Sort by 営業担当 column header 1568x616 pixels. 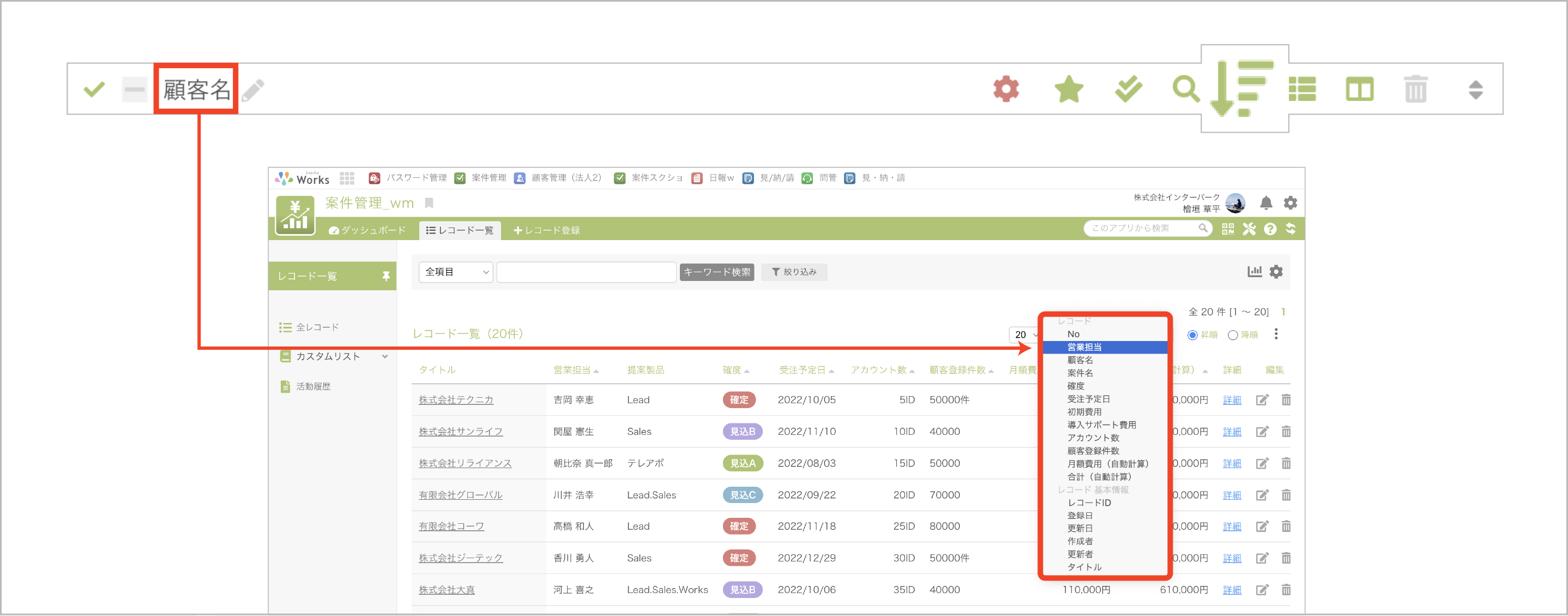click(x=575, y=370)
